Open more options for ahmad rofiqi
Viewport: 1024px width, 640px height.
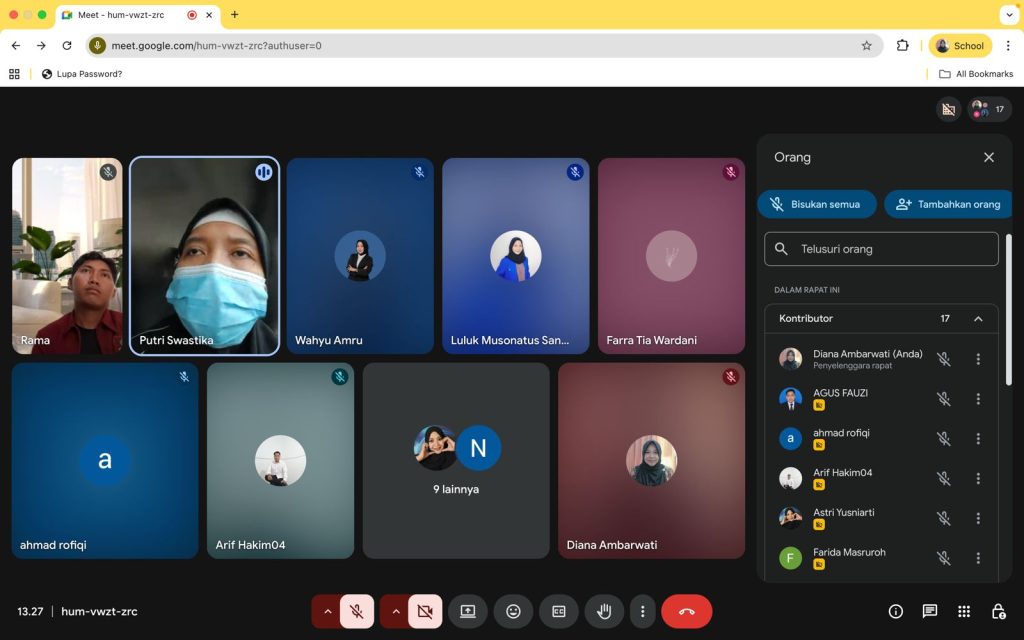click(x=978, y=439)
